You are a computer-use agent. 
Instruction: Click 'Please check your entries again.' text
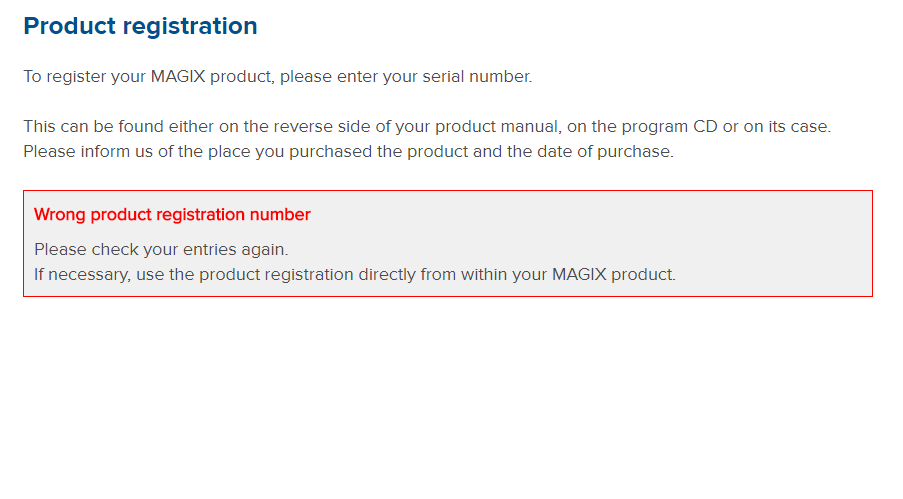tap(161, 250)
